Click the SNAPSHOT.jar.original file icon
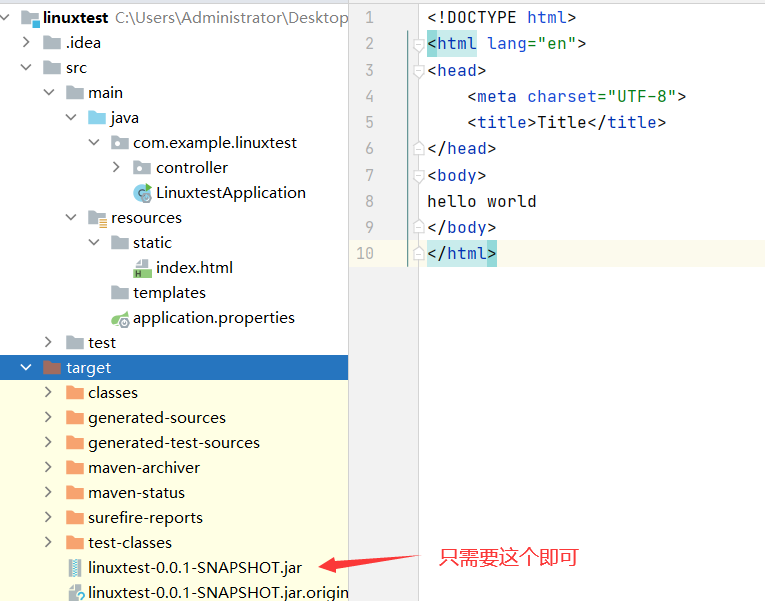765x601 pixels. pyautogui.click(x=77, y=592)
